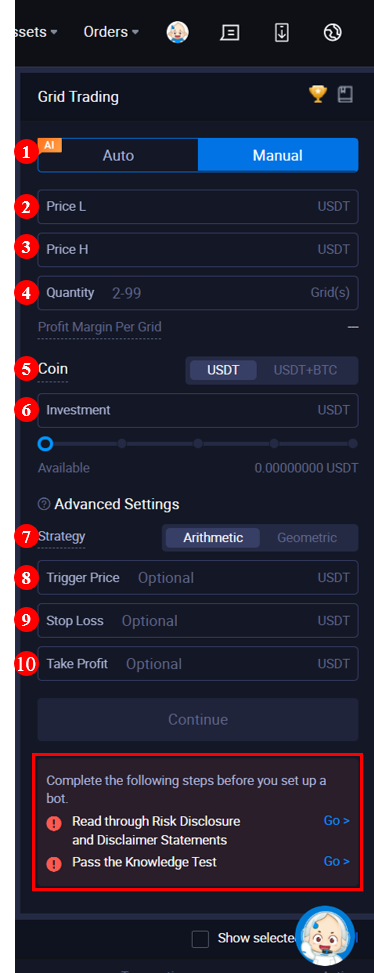This screenshot has height=973, width=374.
Task: Click the app download icon
Action: (x=282, y=32)
